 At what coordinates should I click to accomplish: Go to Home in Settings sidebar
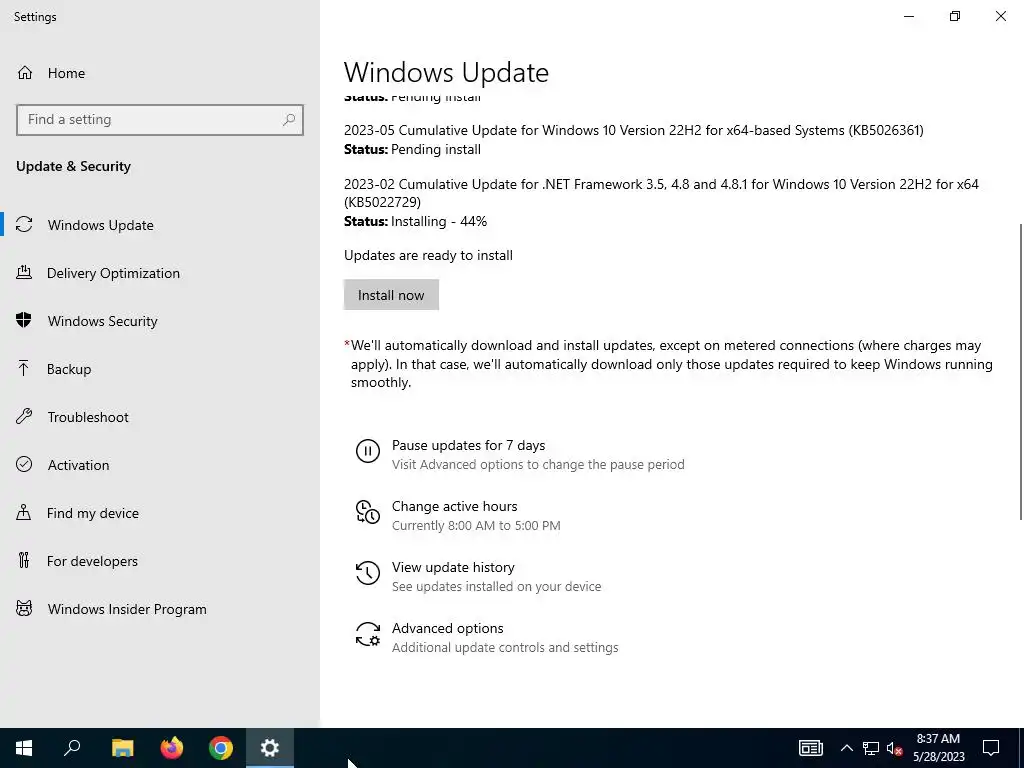tap(160, 72)
